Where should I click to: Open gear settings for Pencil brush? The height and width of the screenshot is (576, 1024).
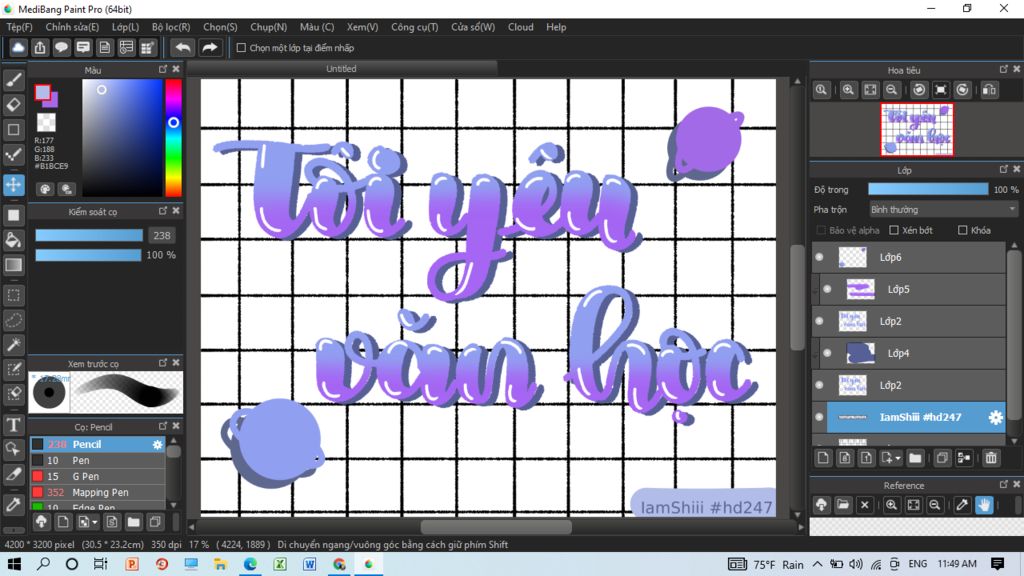157,444
